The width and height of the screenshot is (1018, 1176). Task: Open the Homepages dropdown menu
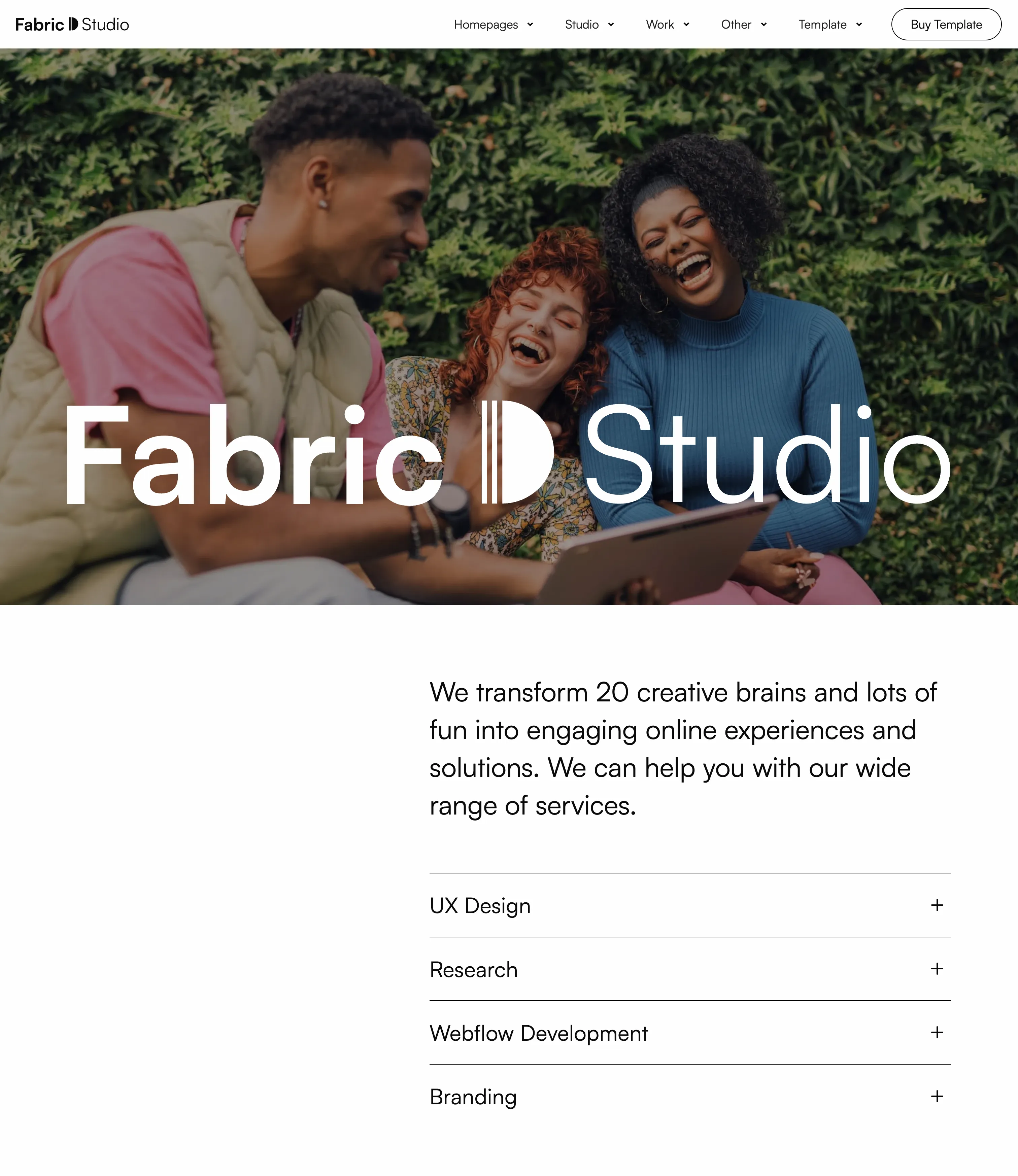(x=494, y=25)
